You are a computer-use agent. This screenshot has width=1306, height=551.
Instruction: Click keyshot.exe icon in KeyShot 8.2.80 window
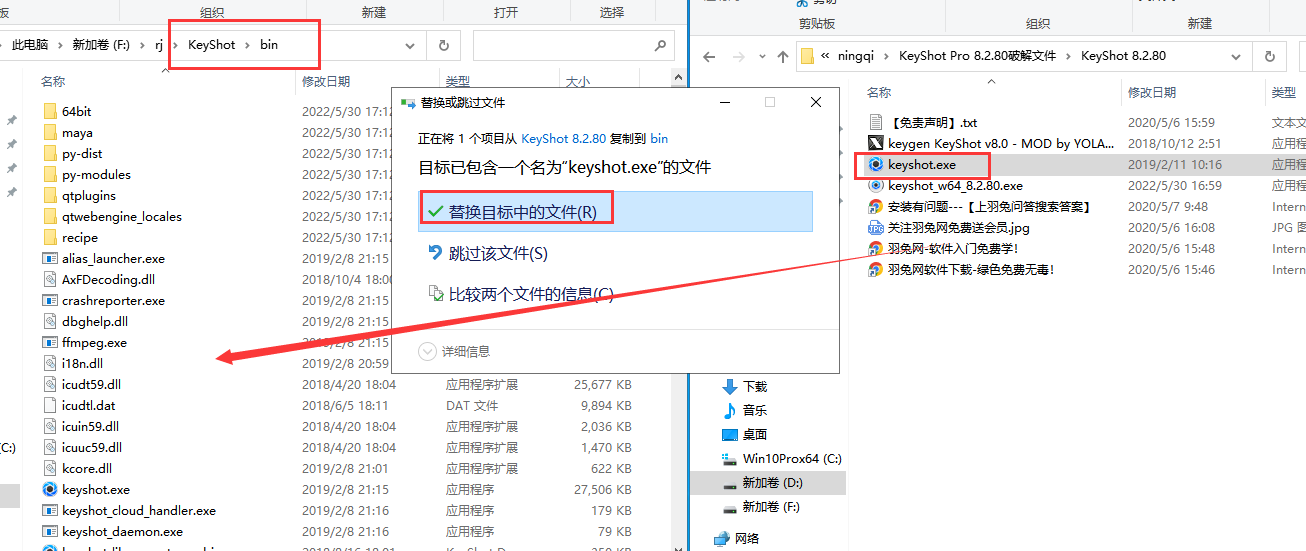pyautogui.click(x=876, y=164)
